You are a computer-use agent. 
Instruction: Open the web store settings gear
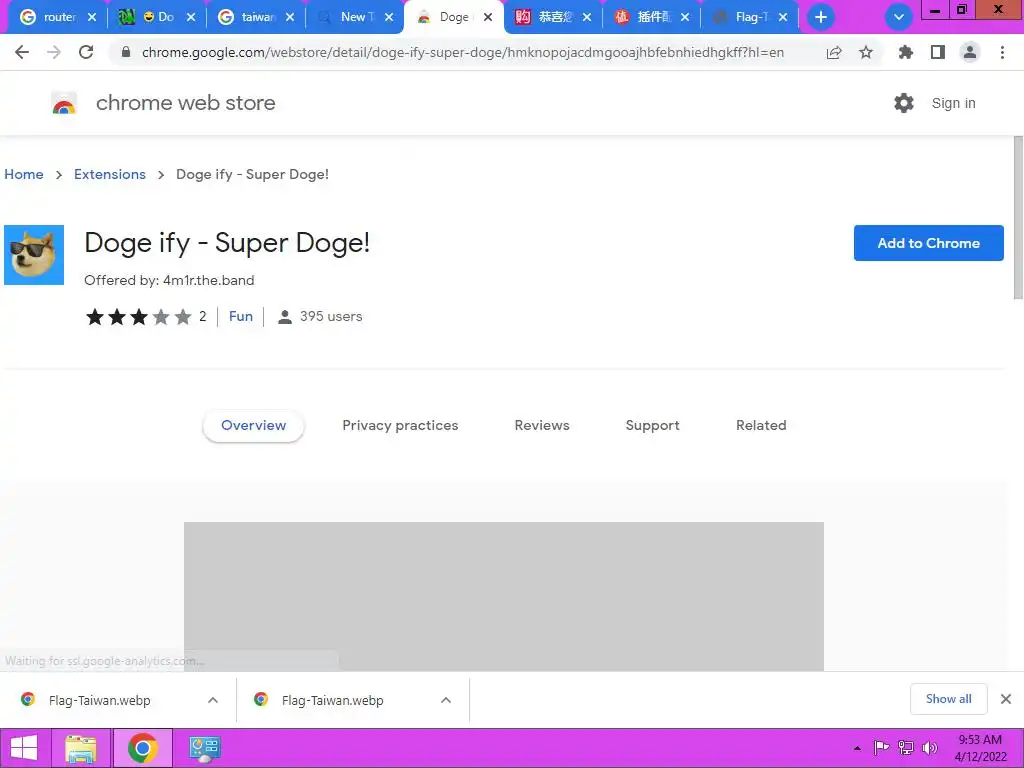904,103
